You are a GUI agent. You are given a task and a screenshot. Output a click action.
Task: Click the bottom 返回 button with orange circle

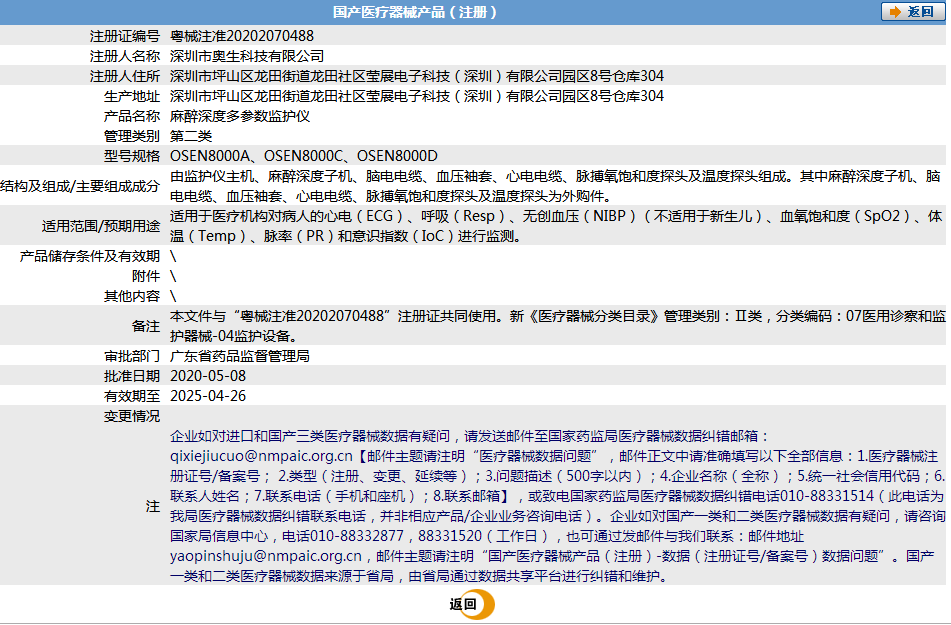pos(472,604)
